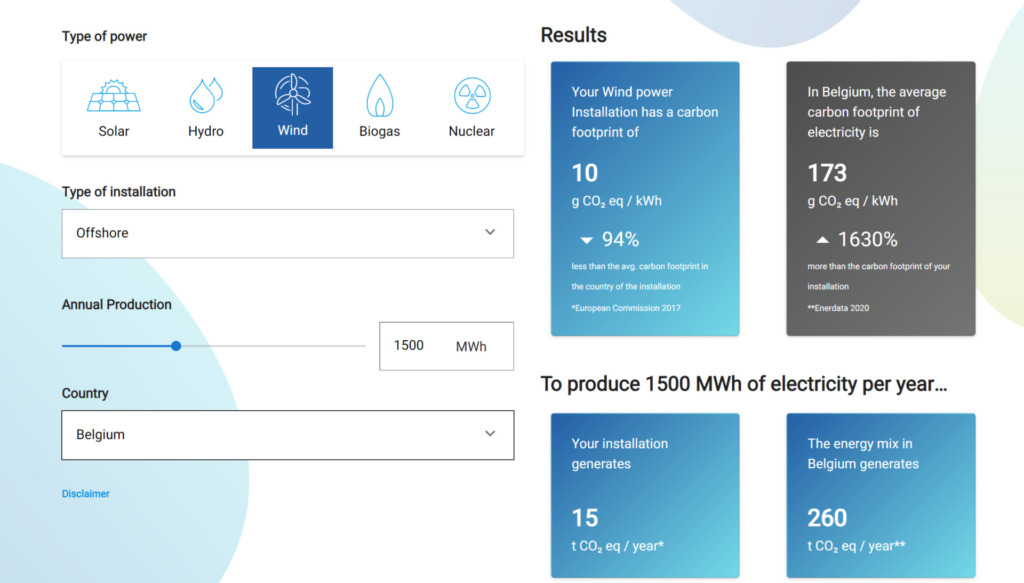1024x583 pixels.
Task: Click the 'Annual Production' label
Action: click(117, 305)
